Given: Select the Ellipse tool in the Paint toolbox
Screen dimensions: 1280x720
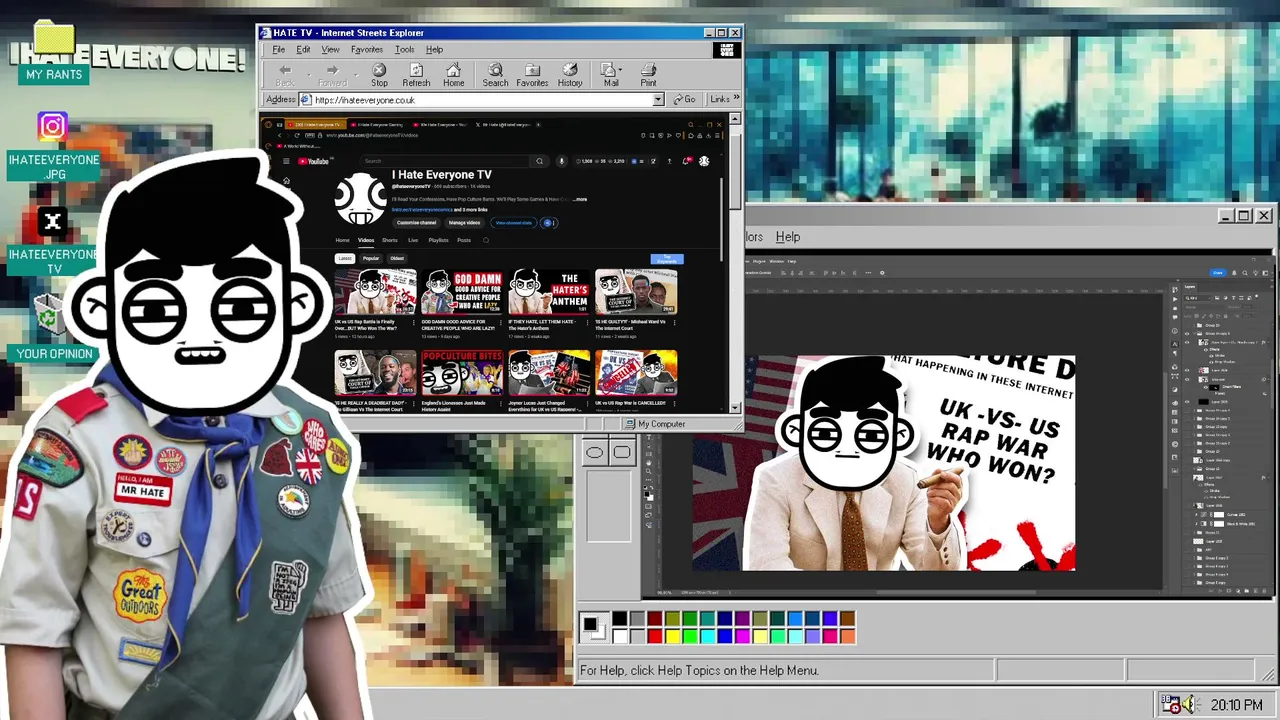Looking at the screenshot, I should (594, 453).
